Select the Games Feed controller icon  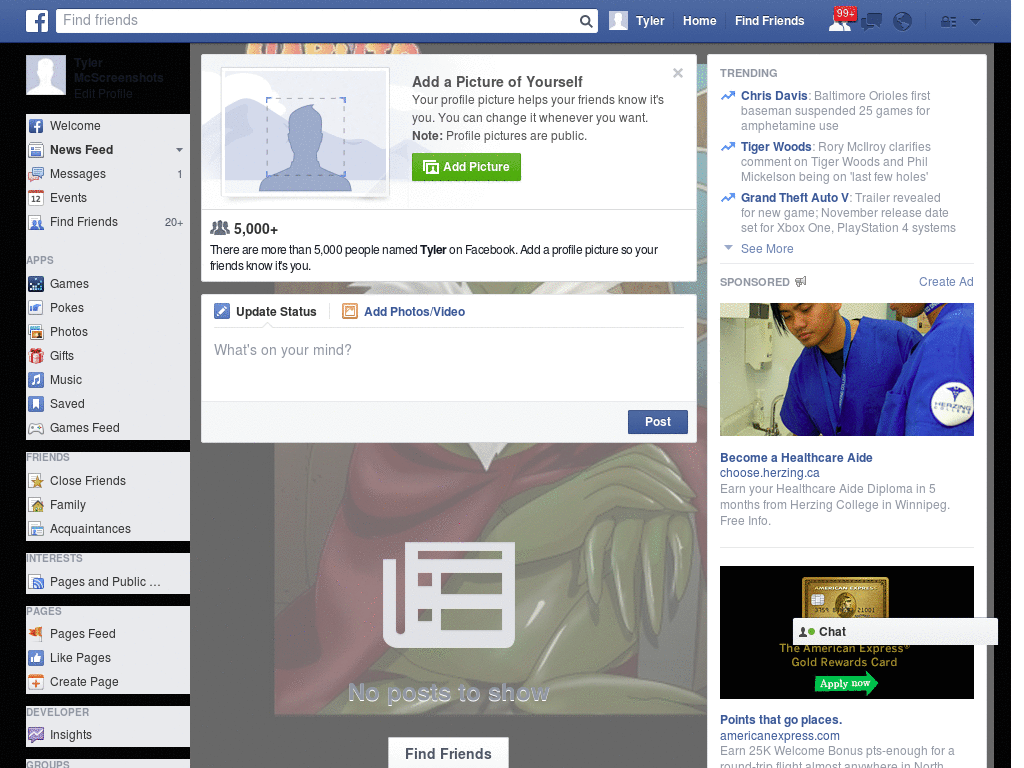pos(35,427)
